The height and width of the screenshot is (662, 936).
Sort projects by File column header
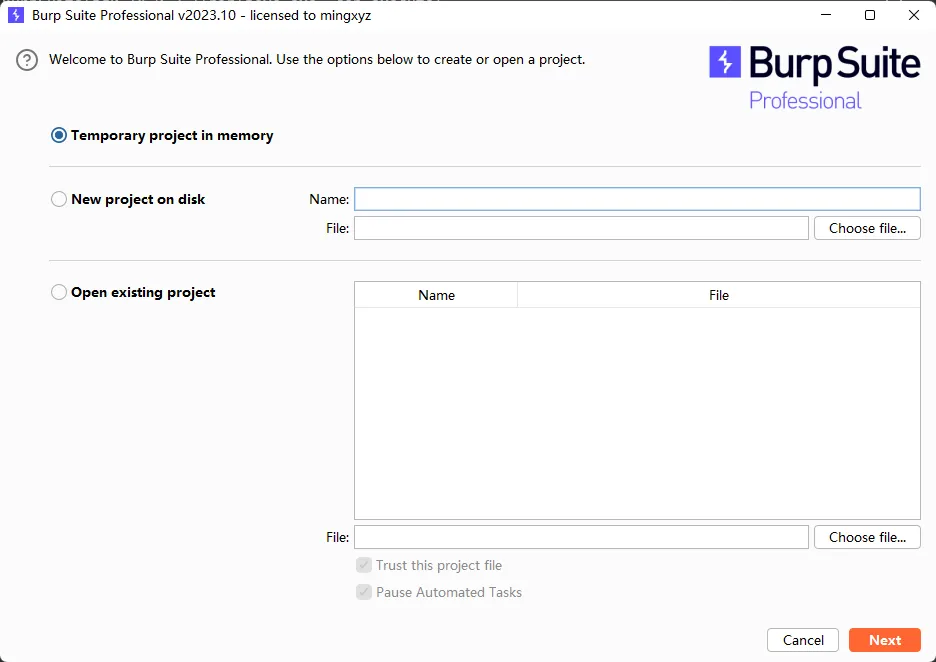(x=719, y=295)
